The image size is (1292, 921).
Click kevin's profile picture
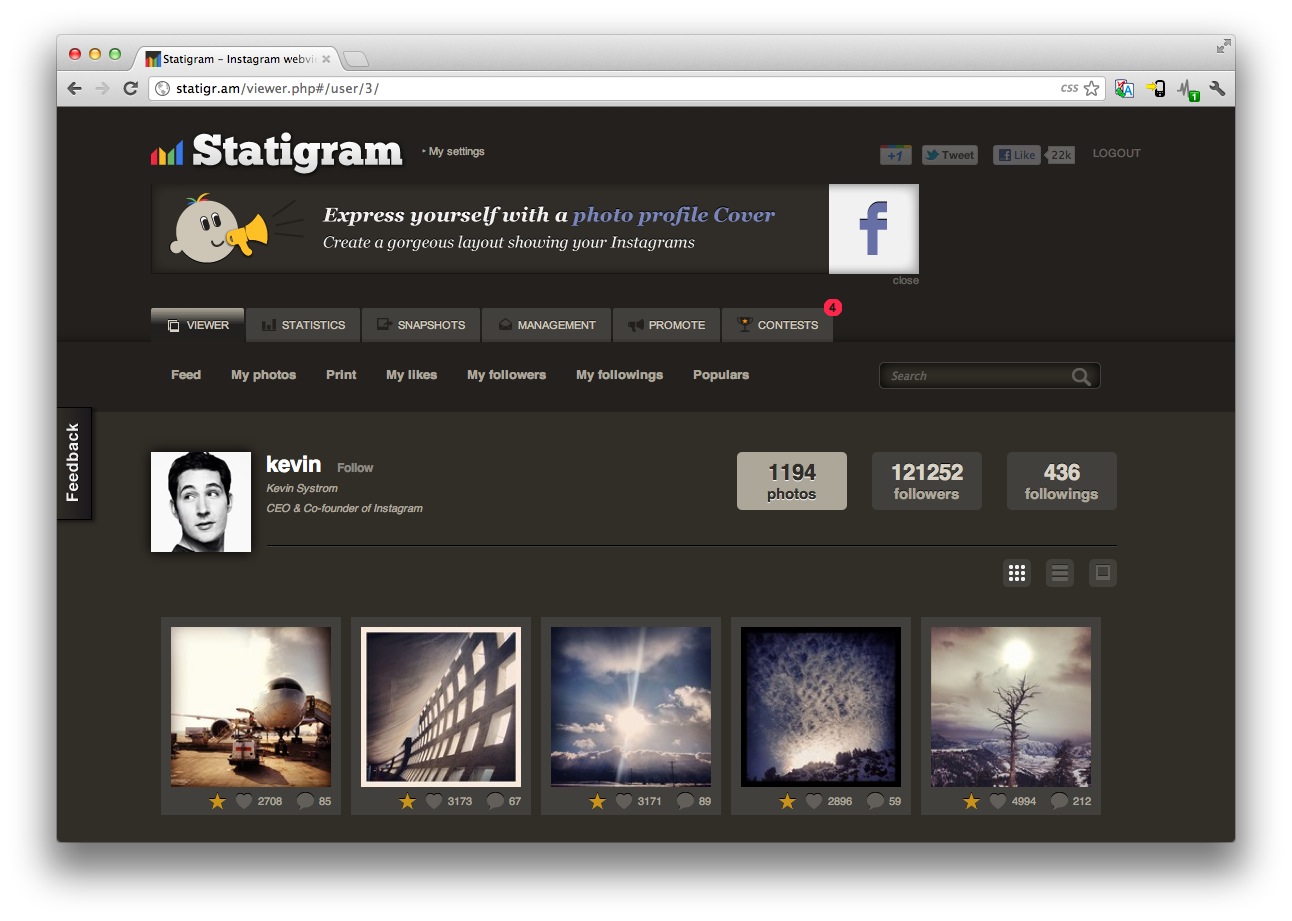click(201, 502)
